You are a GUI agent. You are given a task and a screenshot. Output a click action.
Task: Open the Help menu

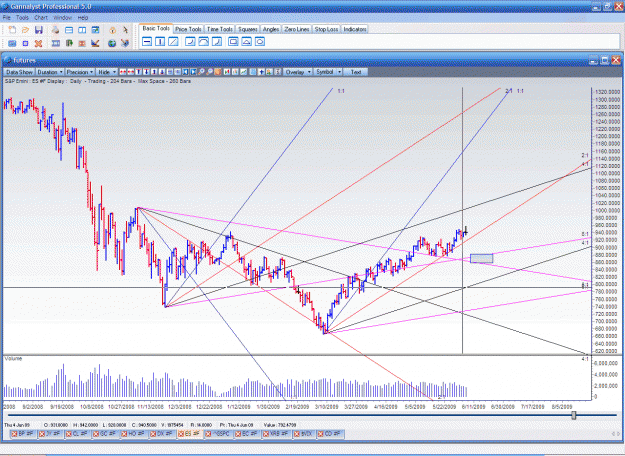(83, 18)
